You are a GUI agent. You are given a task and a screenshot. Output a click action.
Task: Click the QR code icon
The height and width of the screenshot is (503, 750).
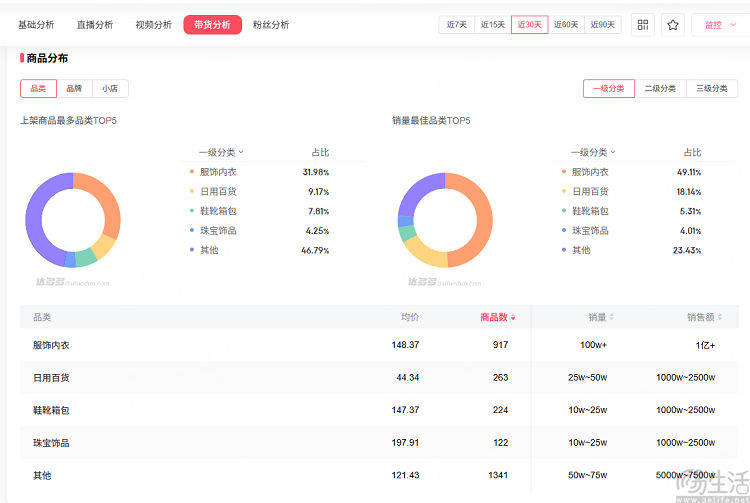[x=643, y=25]
